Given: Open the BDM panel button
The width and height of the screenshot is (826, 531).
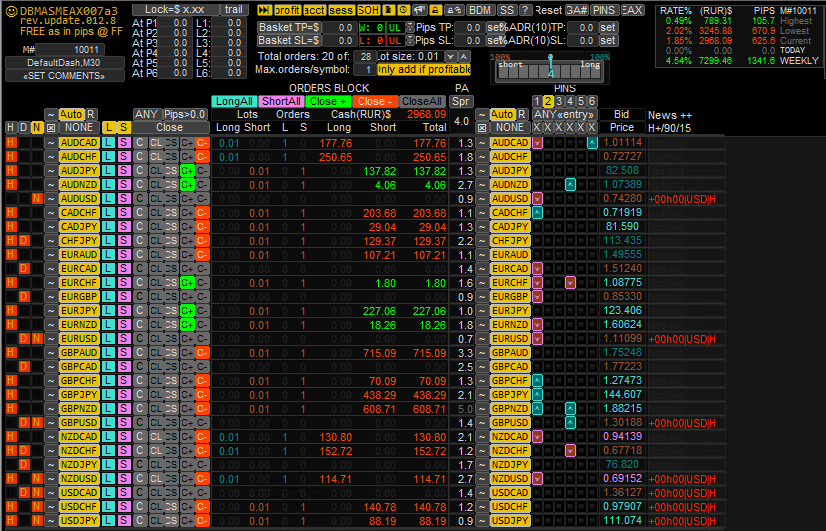Looking at the screenshot, I should [479, 10].
